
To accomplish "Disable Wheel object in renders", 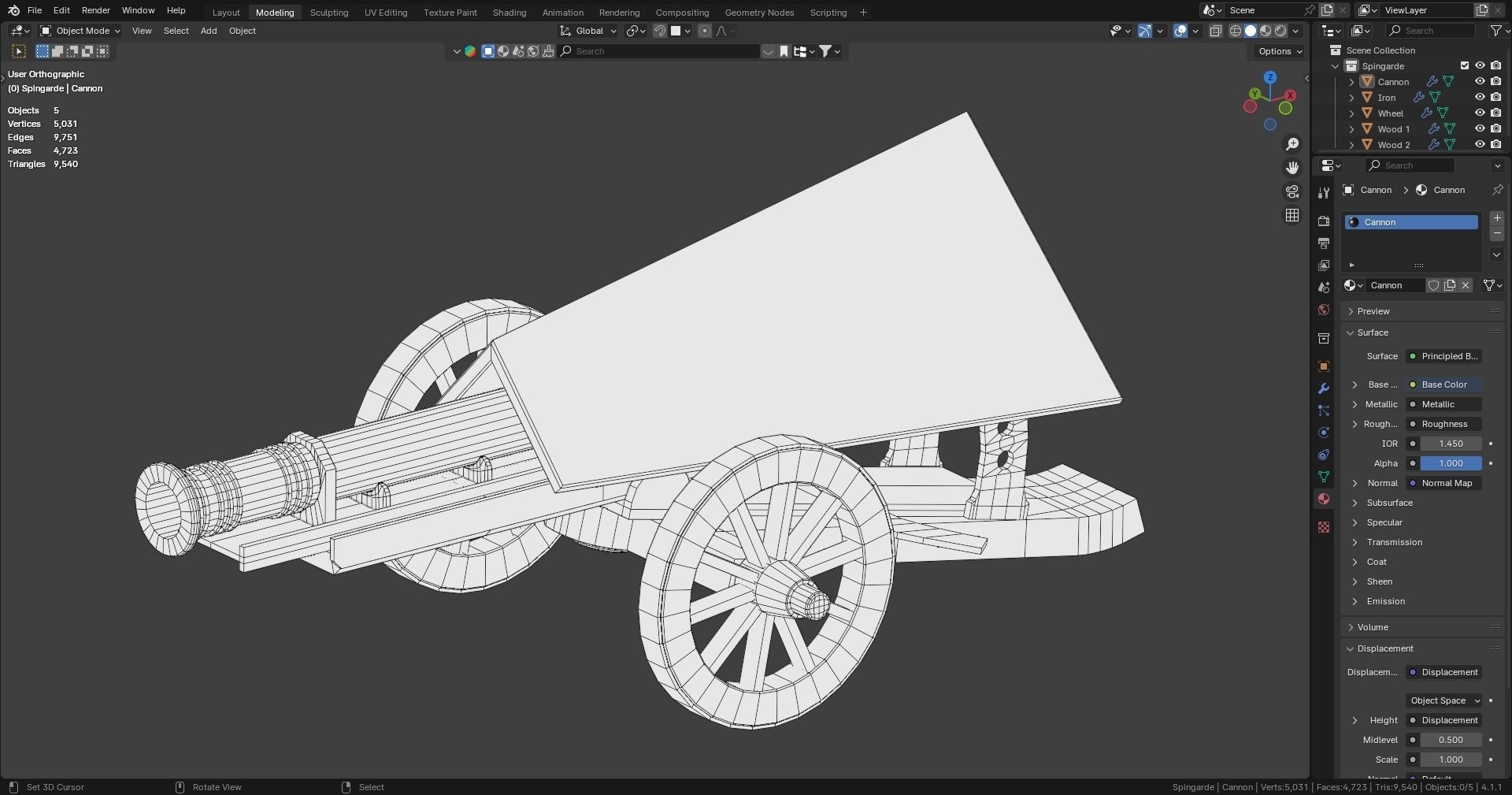I will (x=1495, y=113).
